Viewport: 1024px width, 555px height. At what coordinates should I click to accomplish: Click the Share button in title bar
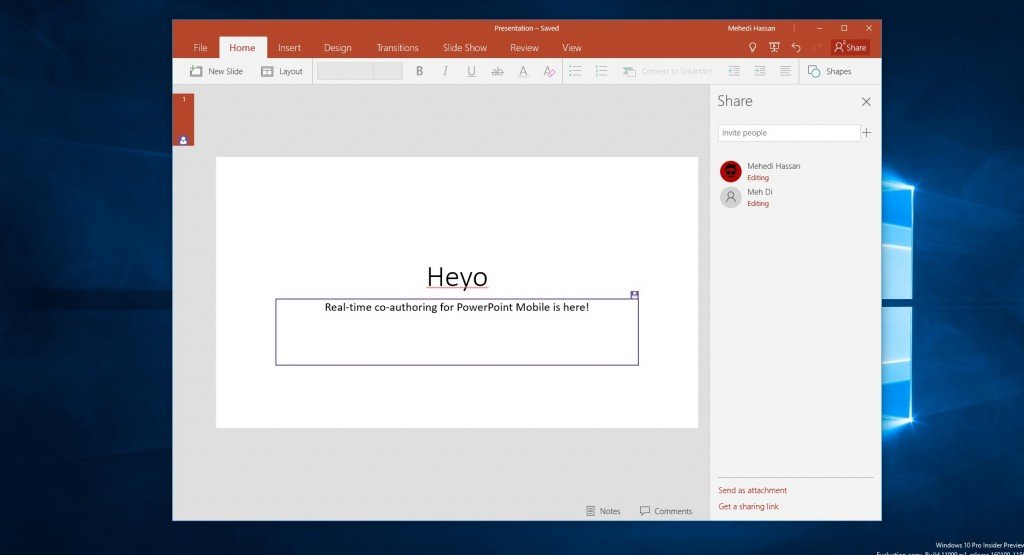click(850, 47)
